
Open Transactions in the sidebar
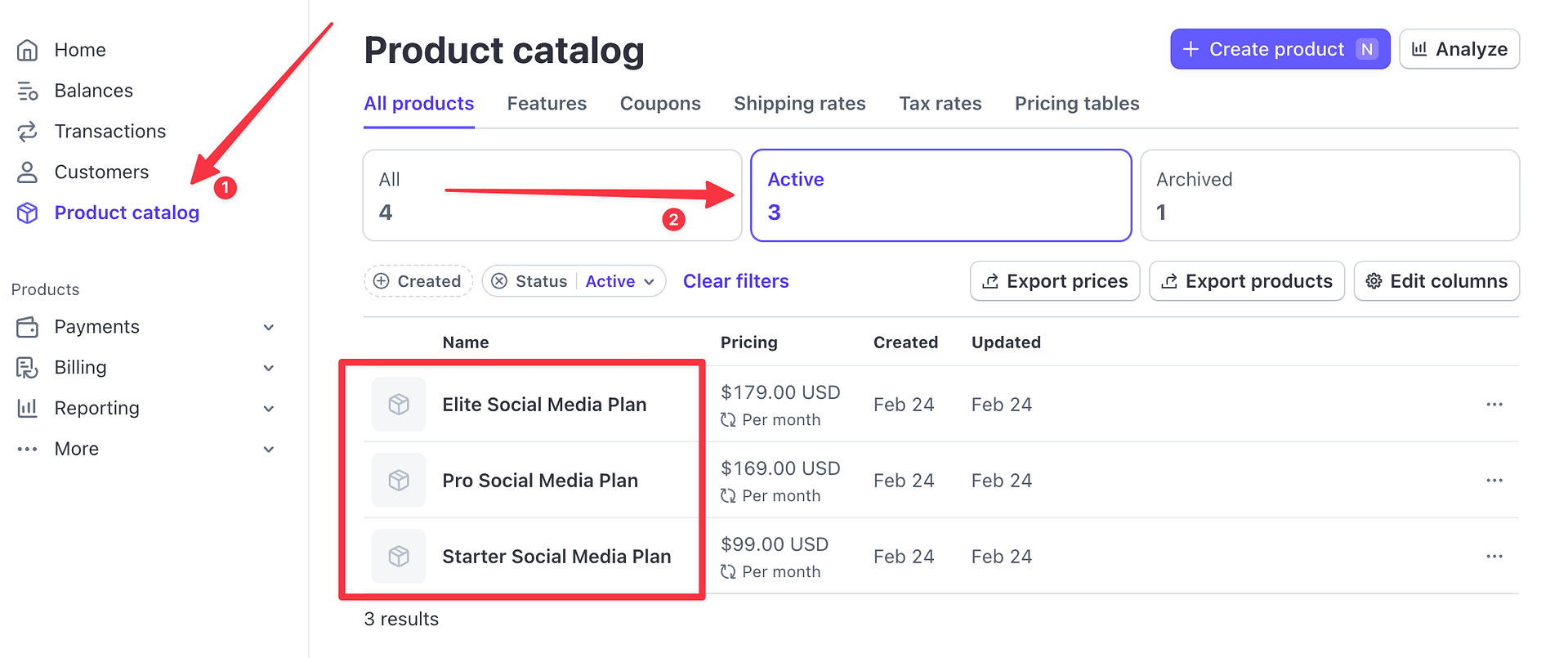(109, 132)
